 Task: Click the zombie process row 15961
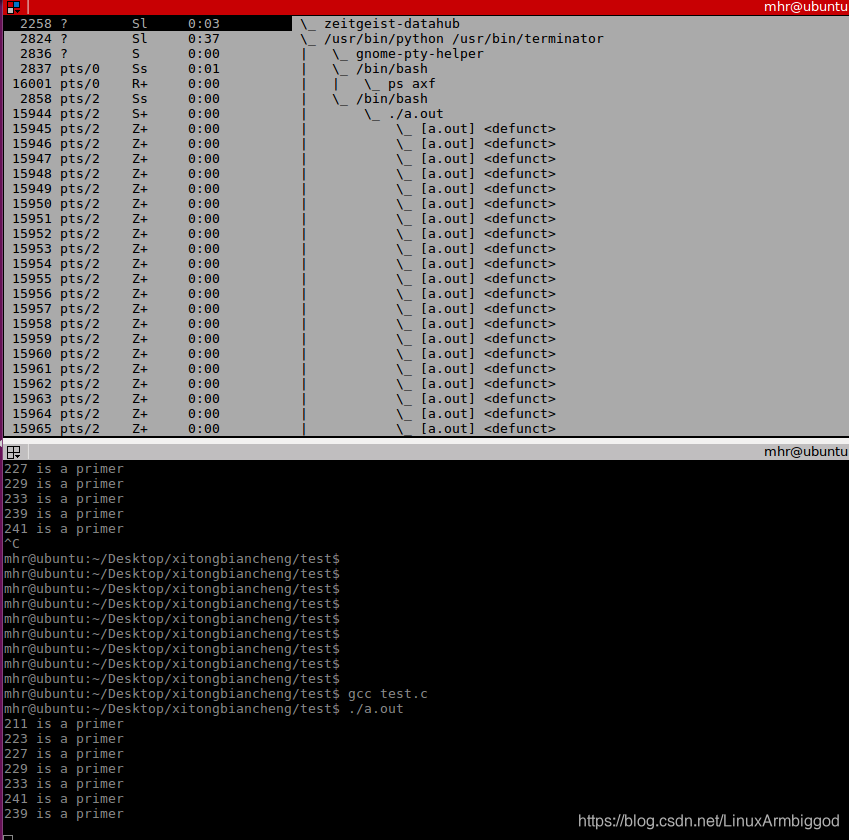point(284,369)
